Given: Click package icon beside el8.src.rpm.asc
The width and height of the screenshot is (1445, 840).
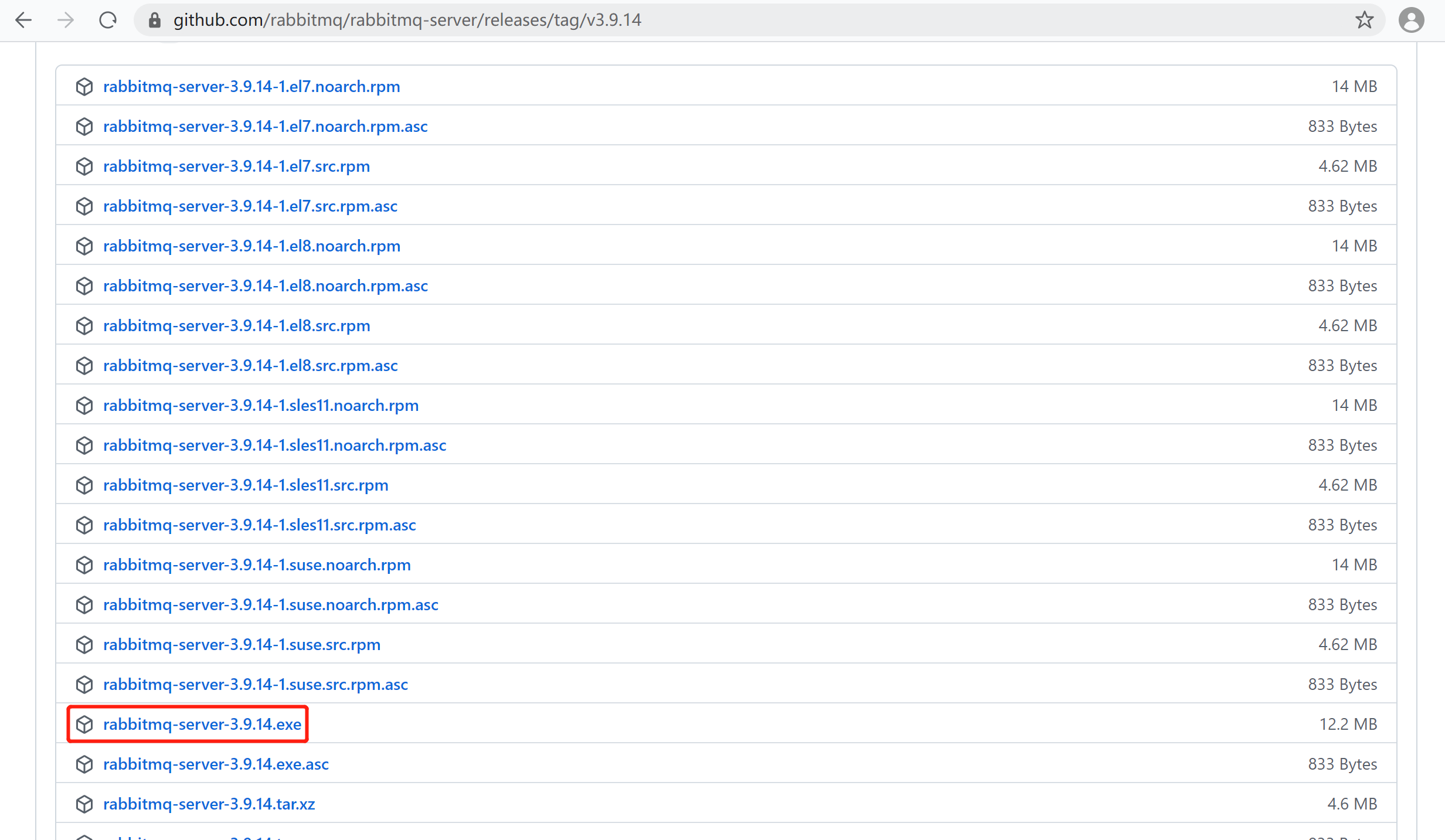Looking at the screenshot, I should [84, 366].
